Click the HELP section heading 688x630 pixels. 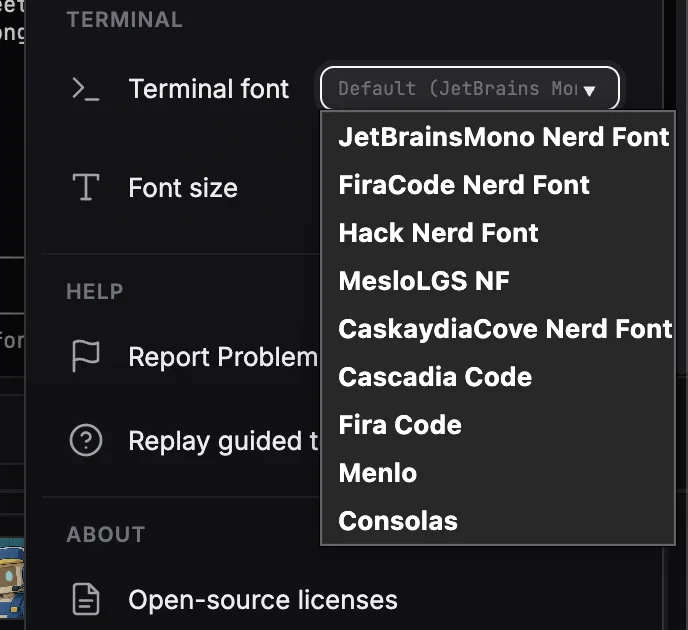(x=95, y=291)
